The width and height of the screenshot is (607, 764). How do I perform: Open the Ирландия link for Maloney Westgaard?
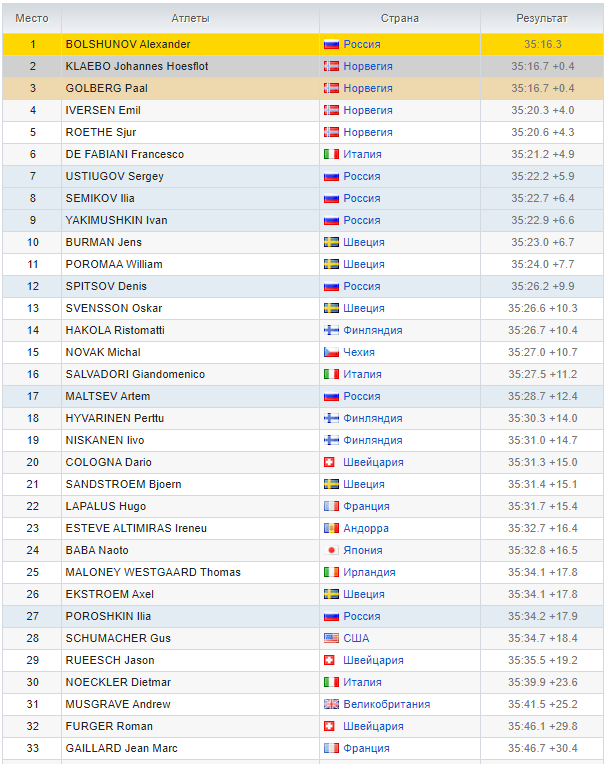coord(369,572)
